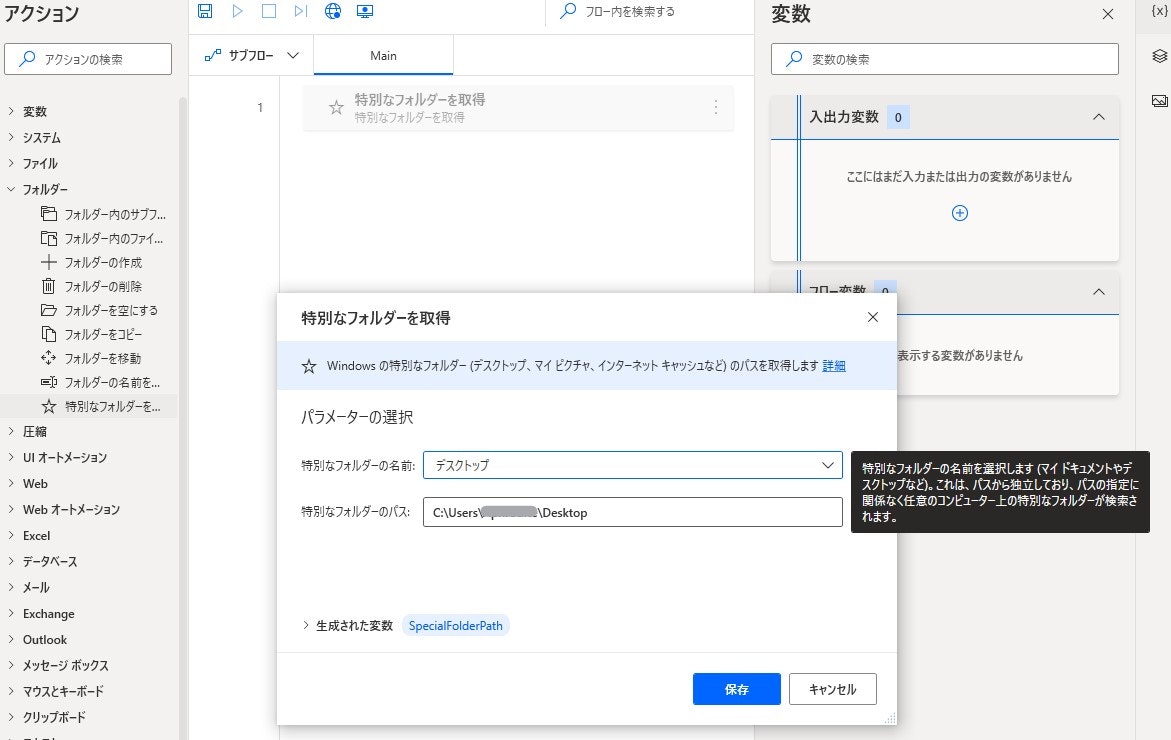This screenshot has width=1171, height=740.
Task: Collapse the 入出力変数 section chevron
Action: [x=1099, y=117]
